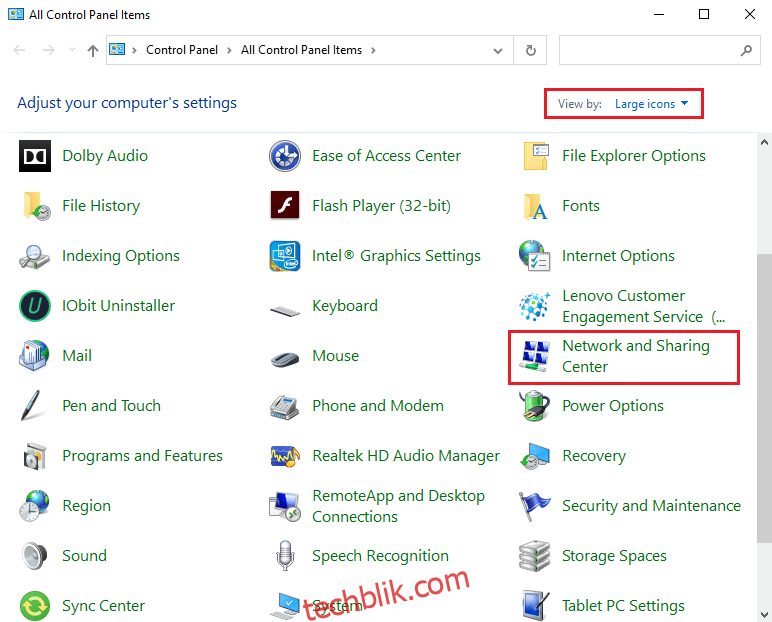The height and width of the screenshot is (622, 772).
Task: Open the Recovery text link
Action: point(594,456)
